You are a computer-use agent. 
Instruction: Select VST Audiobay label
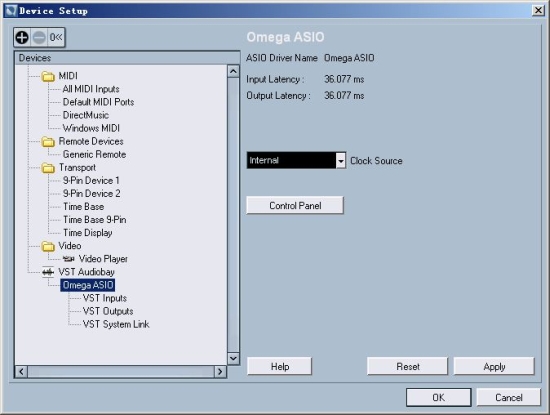coord(86,272)
